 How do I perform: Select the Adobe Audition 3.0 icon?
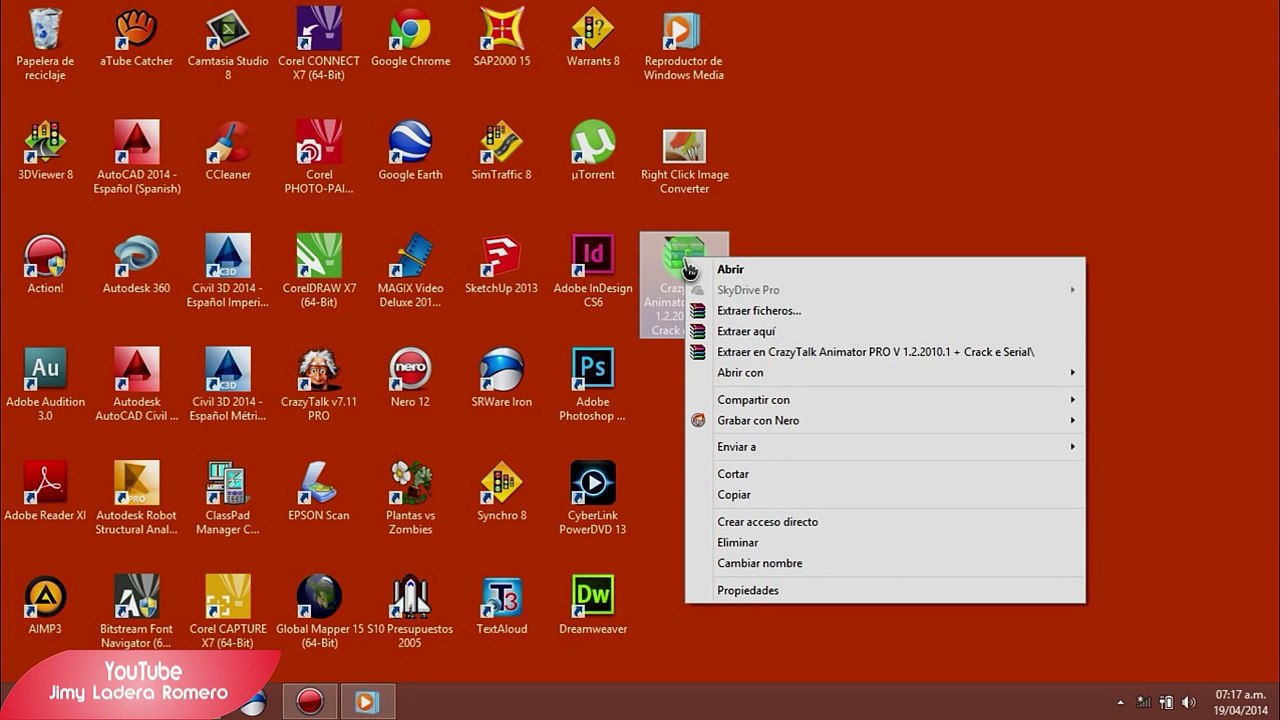coord(45,385)
